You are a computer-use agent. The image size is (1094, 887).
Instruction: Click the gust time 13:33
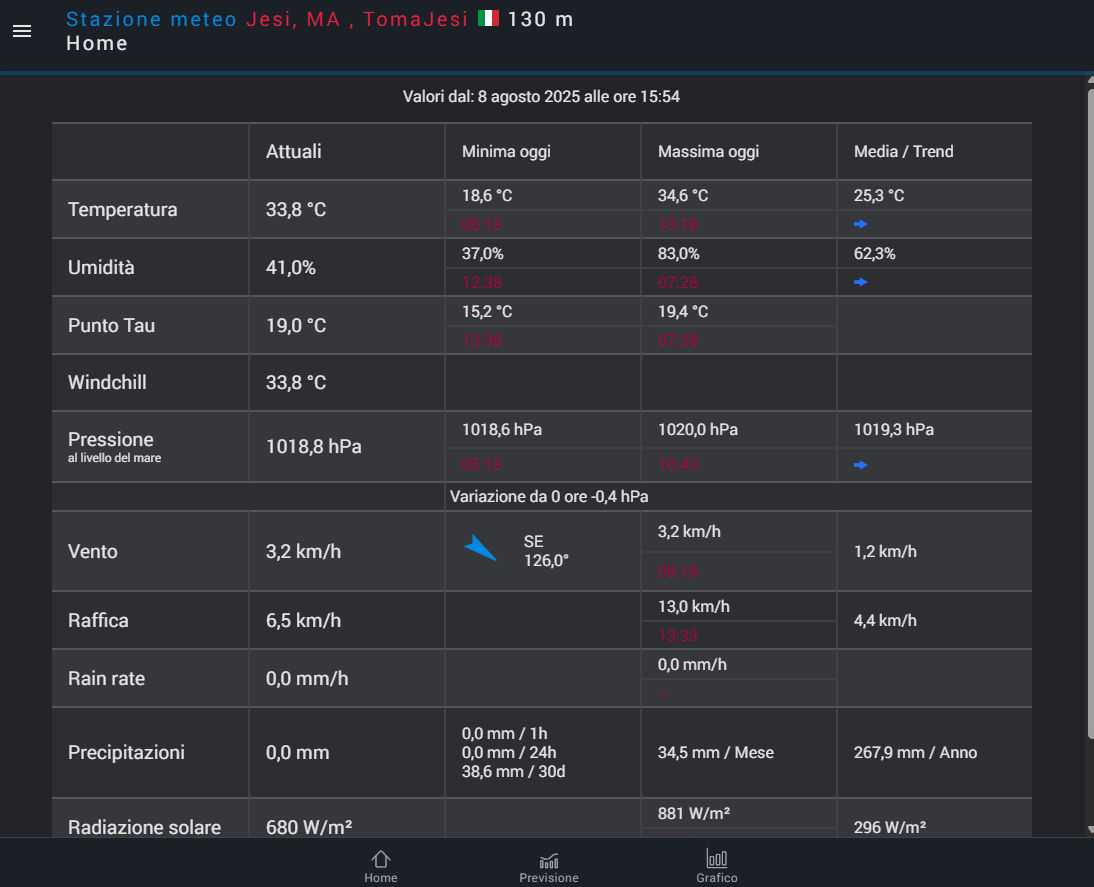point(677,636)
